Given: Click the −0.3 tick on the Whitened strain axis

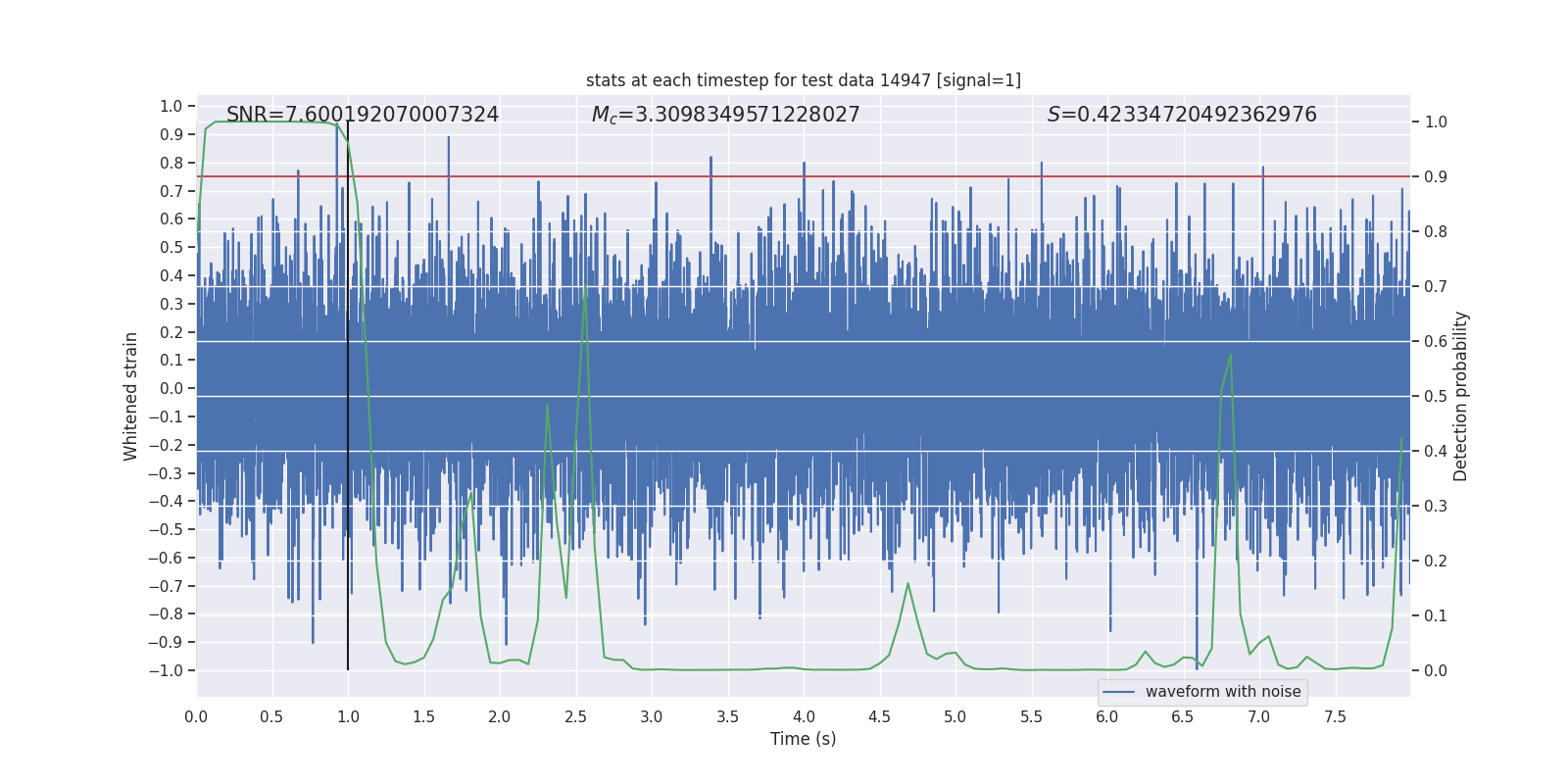Looking at the screenshot, I should pyautogui.click(x=166, y=473).
